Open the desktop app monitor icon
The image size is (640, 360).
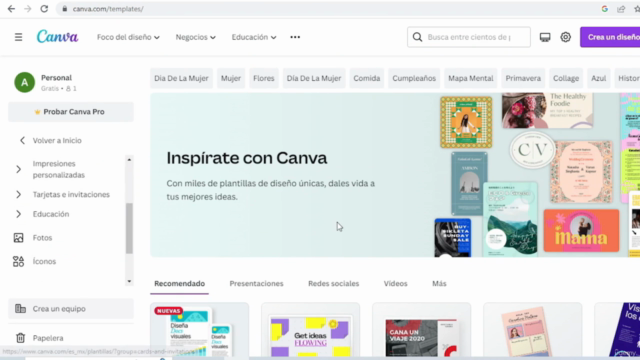pyautogui.click(x=545, y=37)
